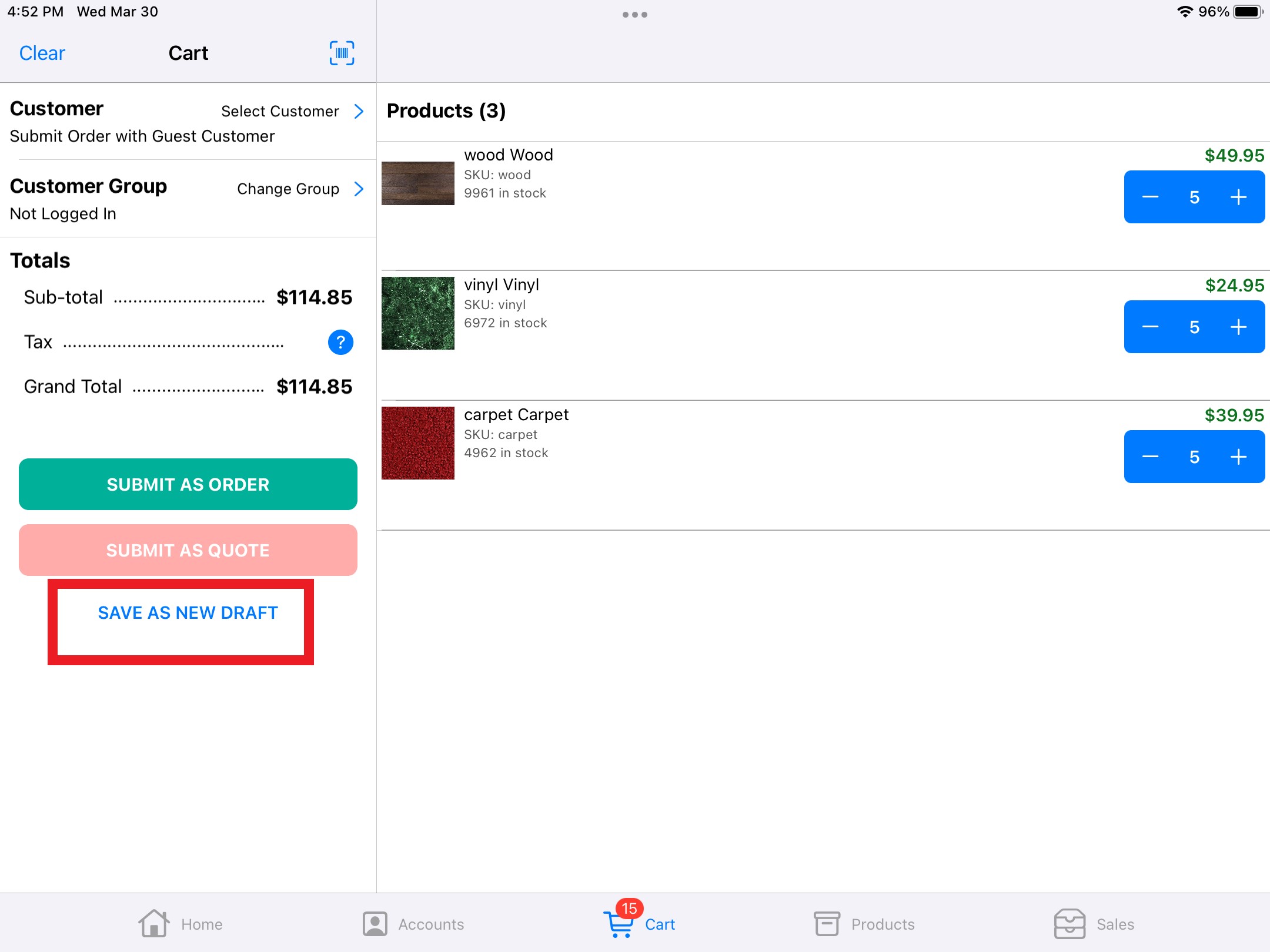Screen dimensions: 1270x952
Task: Open Change Group chevron
Action: tap(359, 189)
